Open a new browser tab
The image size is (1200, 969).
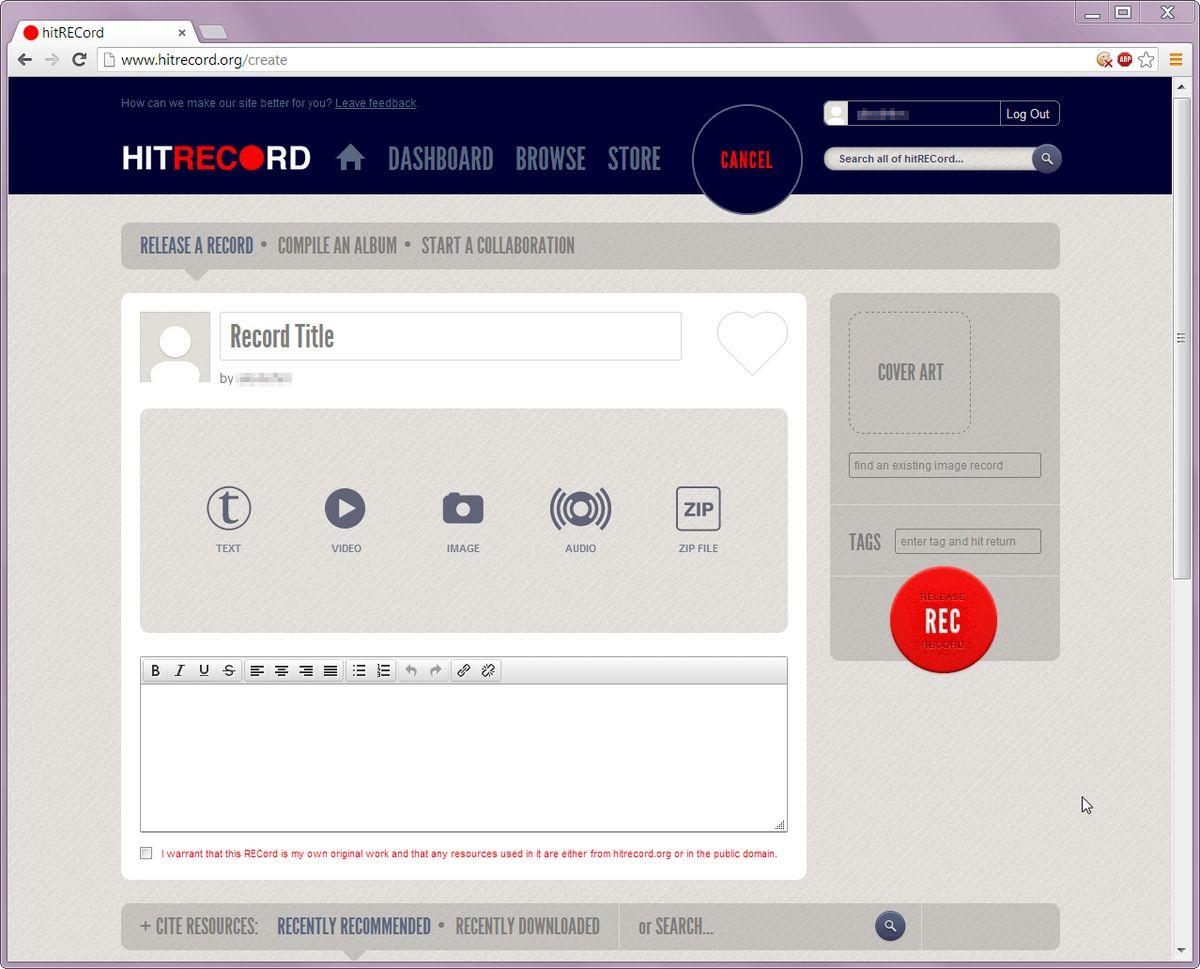point(212,32)
